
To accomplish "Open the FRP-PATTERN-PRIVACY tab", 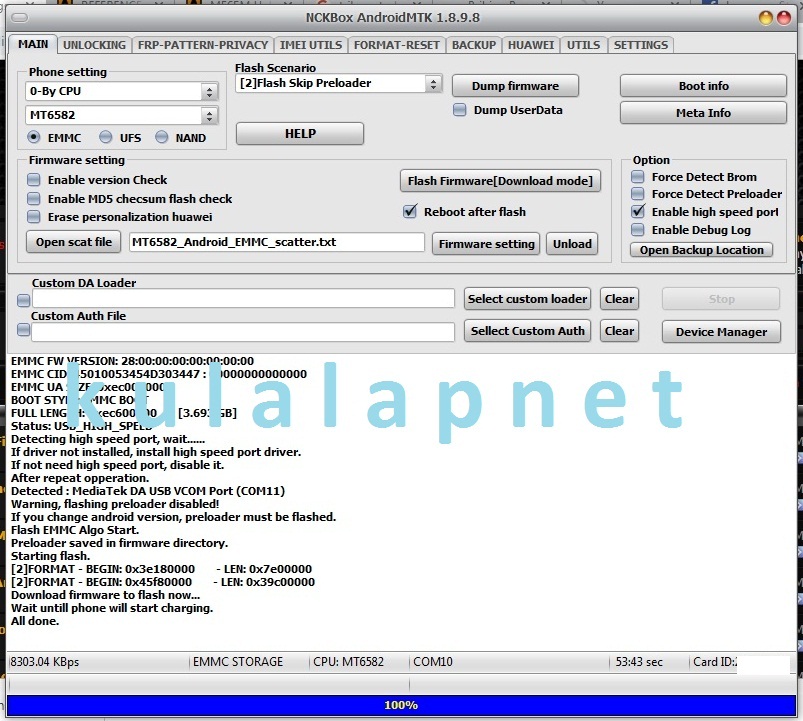I will point(203,45).
